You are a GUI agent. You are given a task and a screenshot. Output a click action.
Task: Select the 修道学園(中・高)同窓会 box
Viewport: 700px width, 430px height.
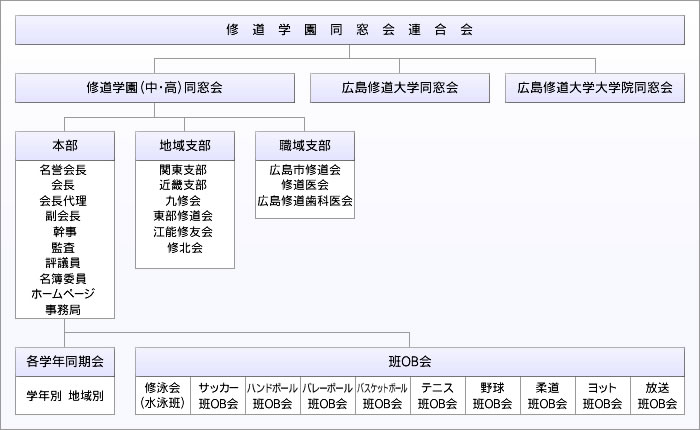tap(154, 88)
